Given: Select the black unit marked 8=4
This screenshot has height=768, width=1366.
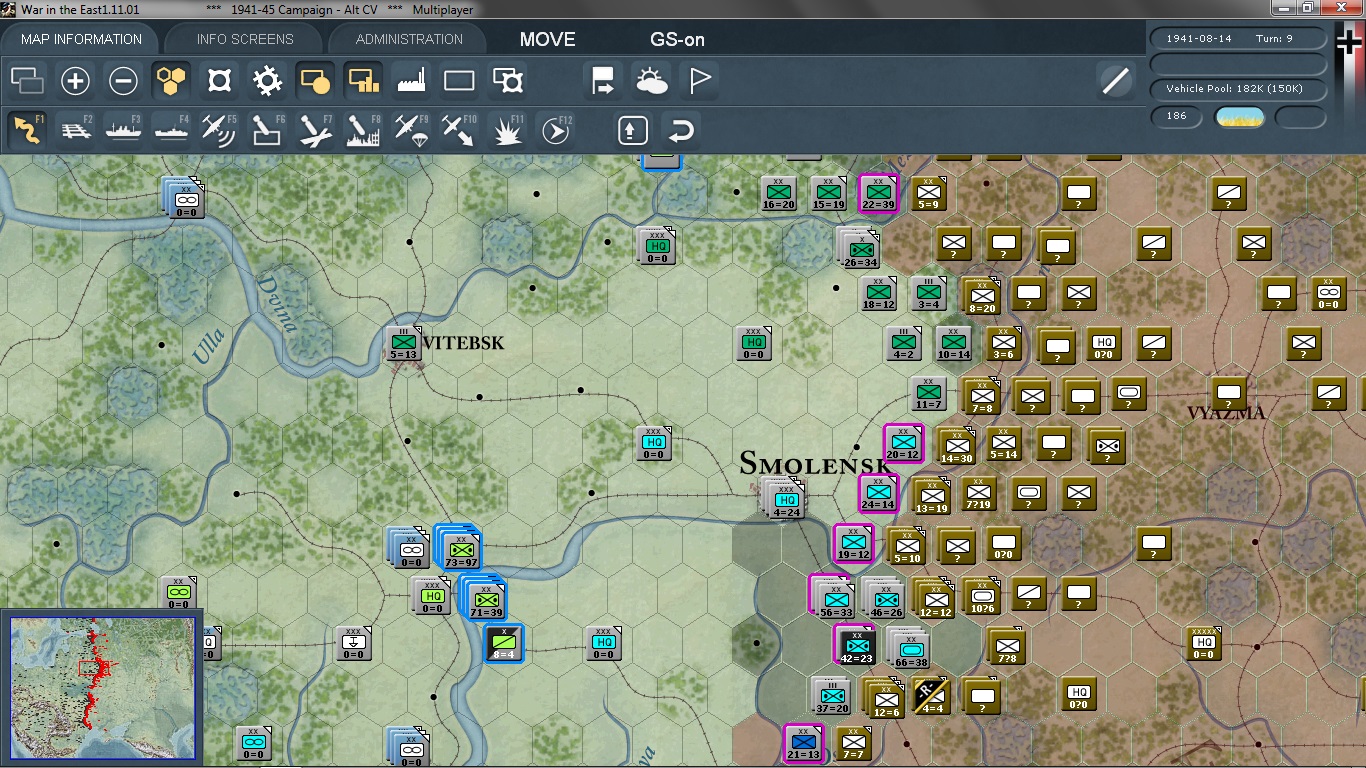Looking at the screenshot, I should tap(504, 643).
